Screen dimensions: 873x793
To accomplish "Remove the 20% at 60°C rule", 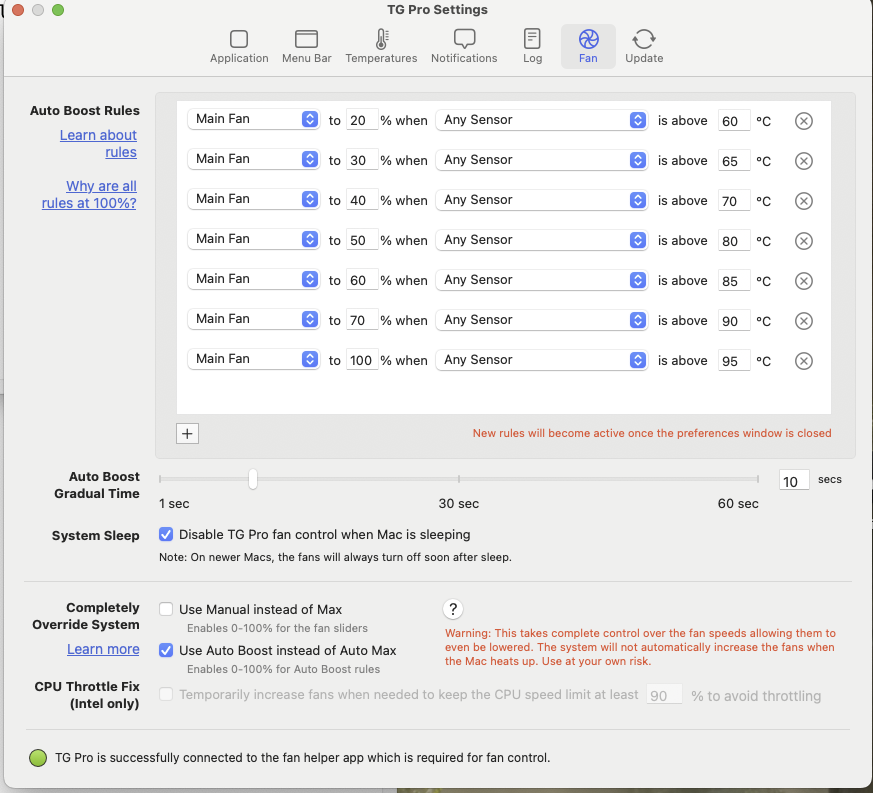I will click(803, 121).
